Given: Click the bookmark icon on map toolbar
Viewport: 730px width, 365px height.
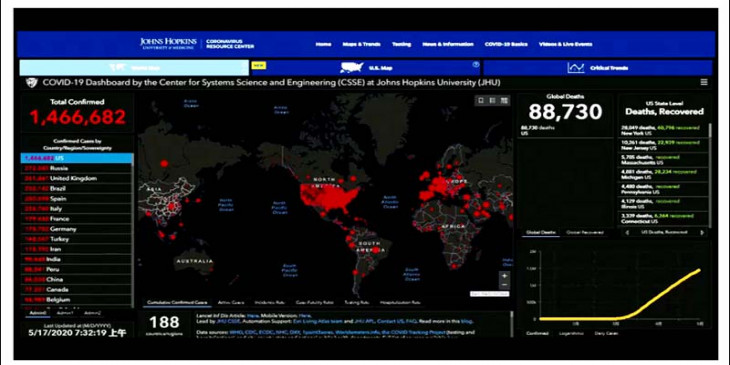Looking at the screenshot, I should 481,101.
